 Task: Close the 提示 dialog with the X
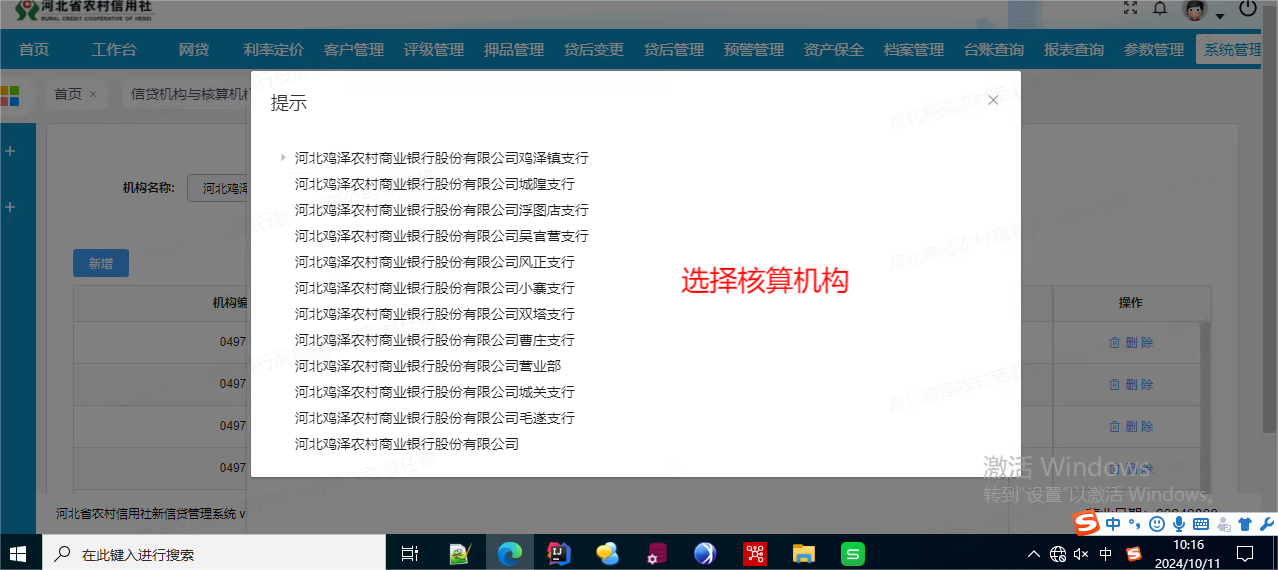(993, 100)
